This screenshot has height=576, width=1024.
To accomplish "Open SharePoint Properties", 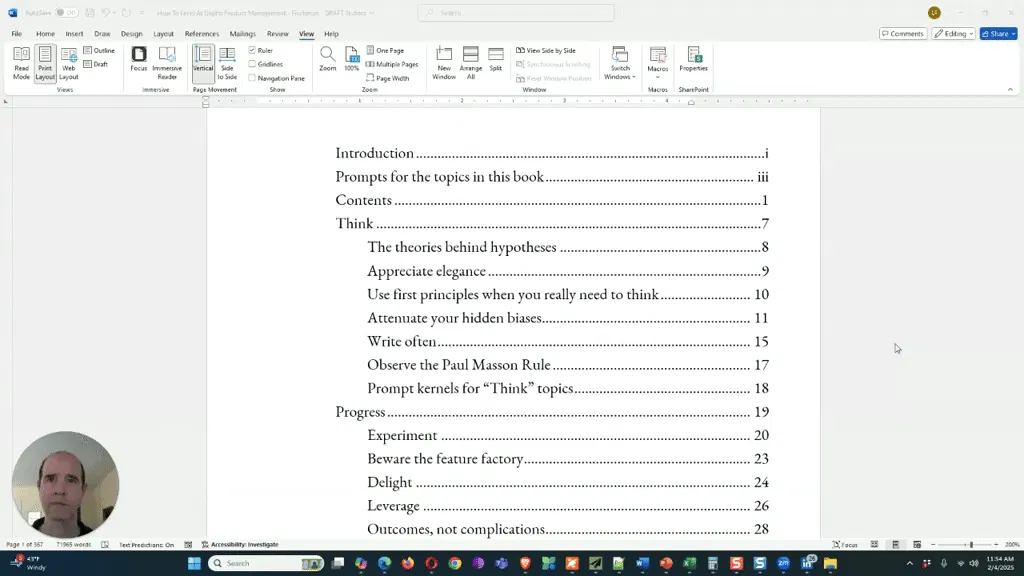I will tap(694, 59).
